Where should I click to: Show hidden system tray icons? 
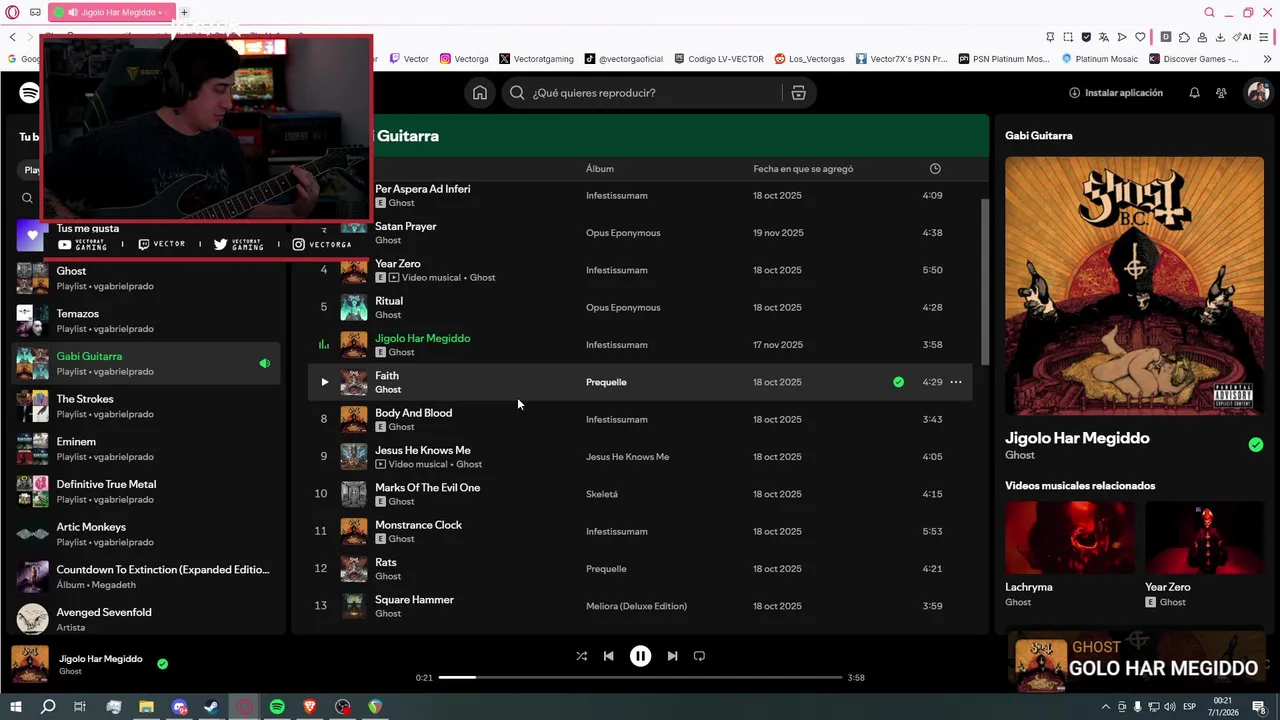[1107, 707]
